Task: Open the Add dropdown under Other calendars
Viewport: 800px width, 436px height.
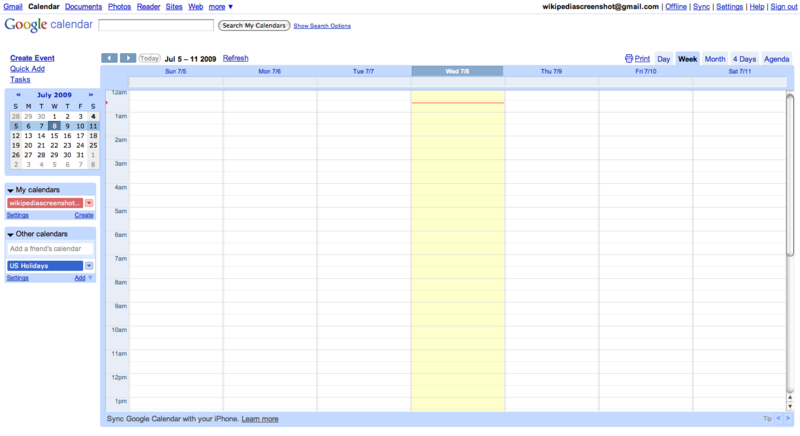Action: pos(84,278)
